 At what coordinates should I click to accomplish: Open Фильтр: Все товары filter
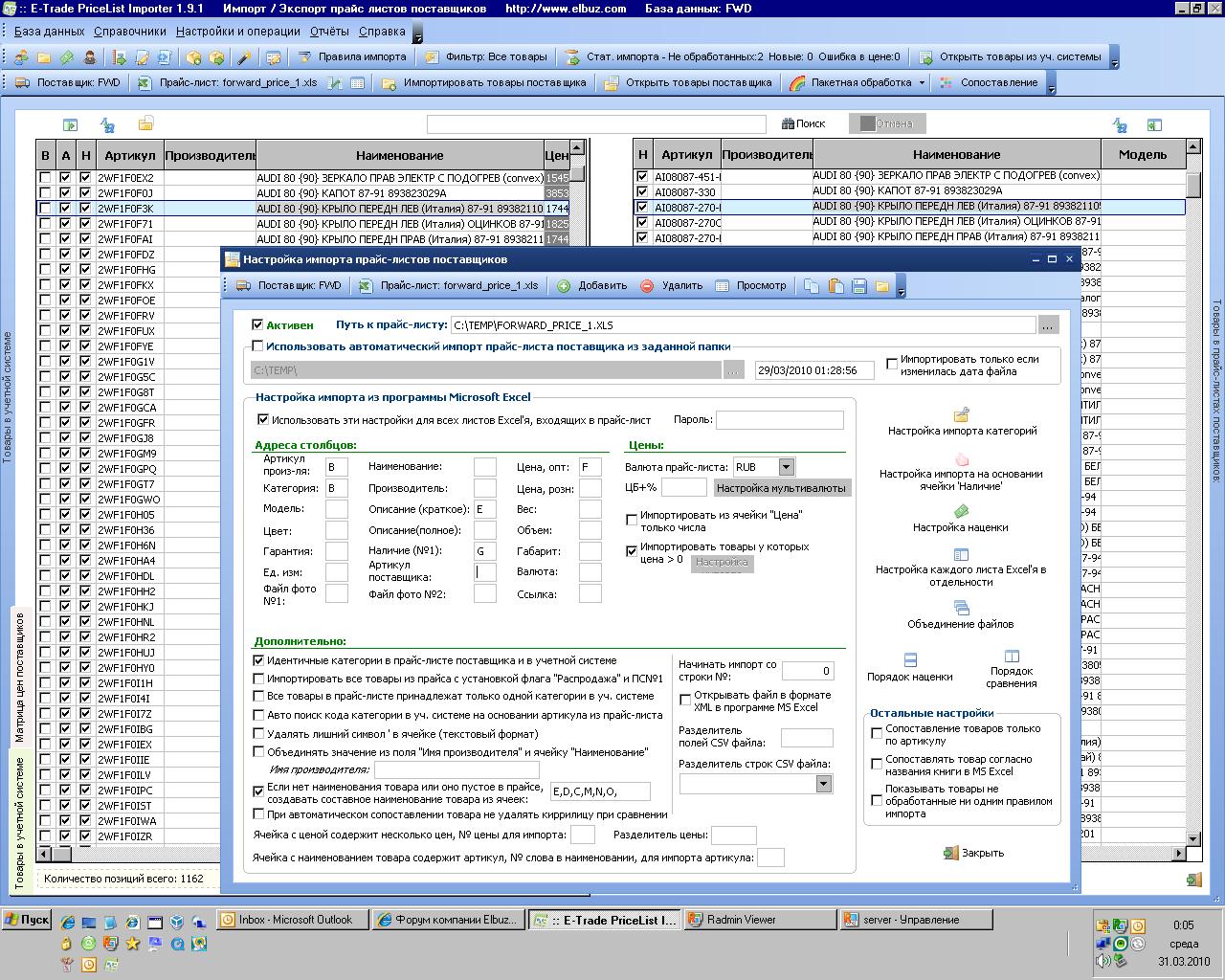[x=486, y=57]
